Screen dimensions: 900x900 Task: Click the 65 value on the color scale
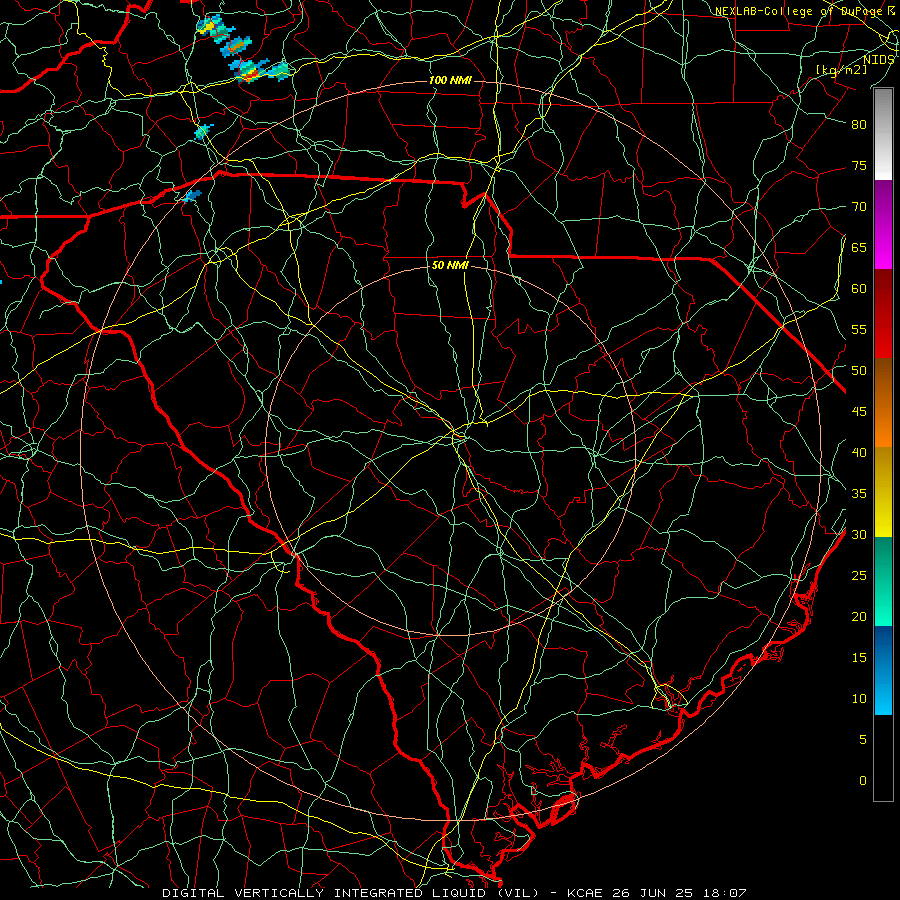pos(859,248)
